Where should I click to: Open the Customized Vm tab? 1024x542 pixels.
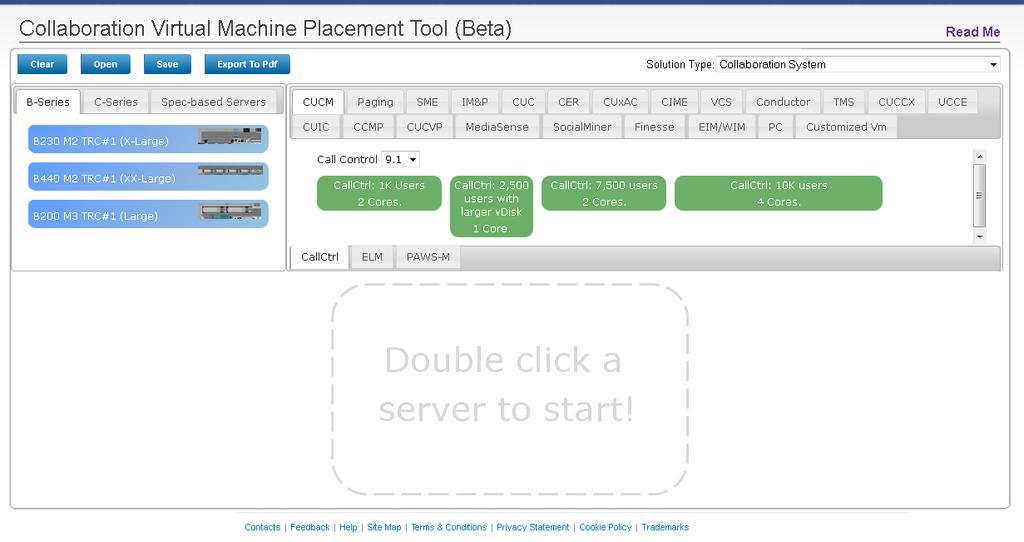(x=846, y=127)
